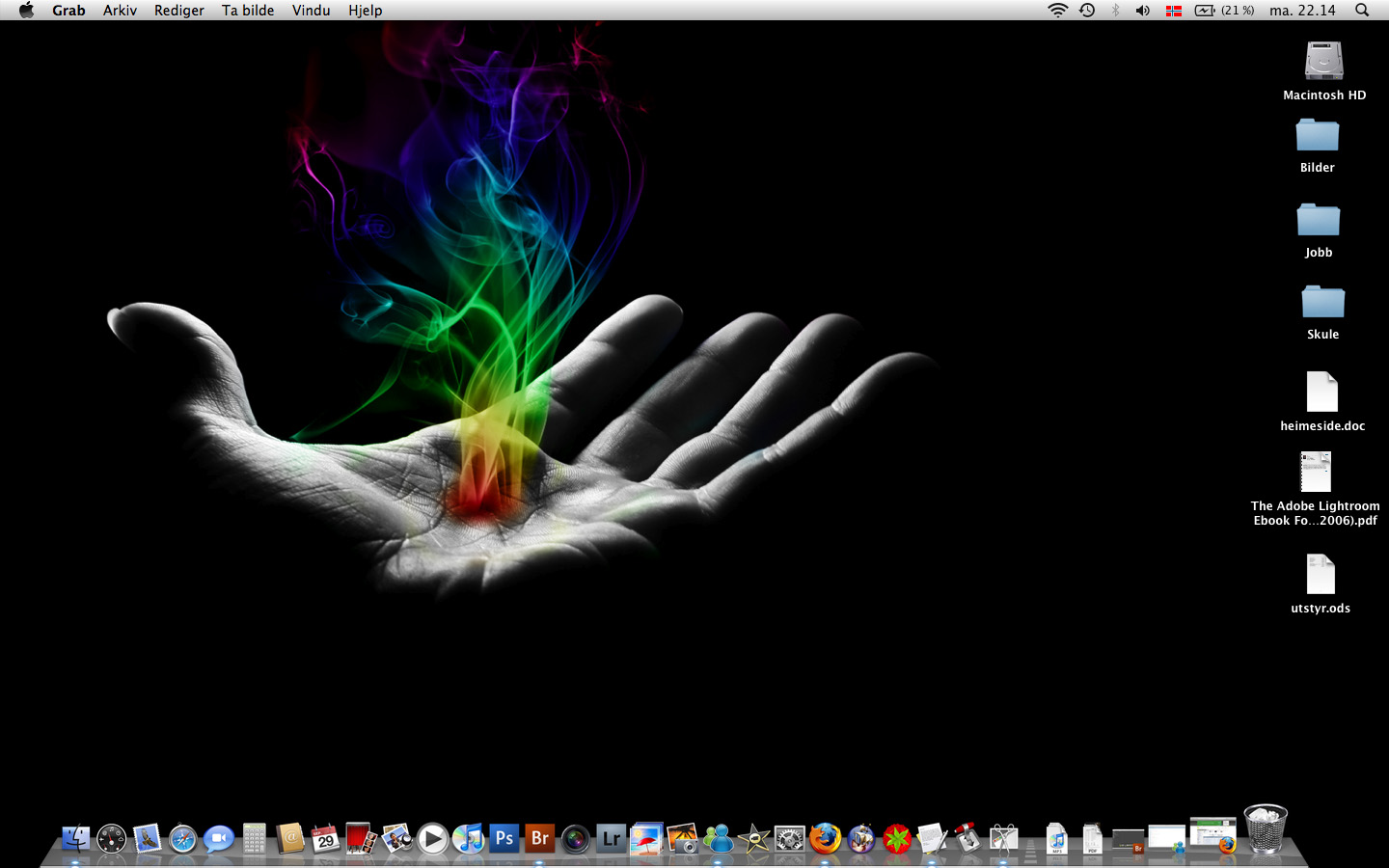Open the volume control in menu bar
This screenshot has width=1389, height=868.
click(1143, 10)
